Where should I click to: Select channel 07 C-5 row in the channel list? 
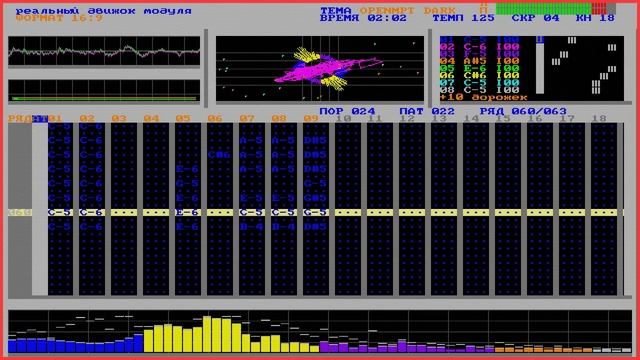480,82
